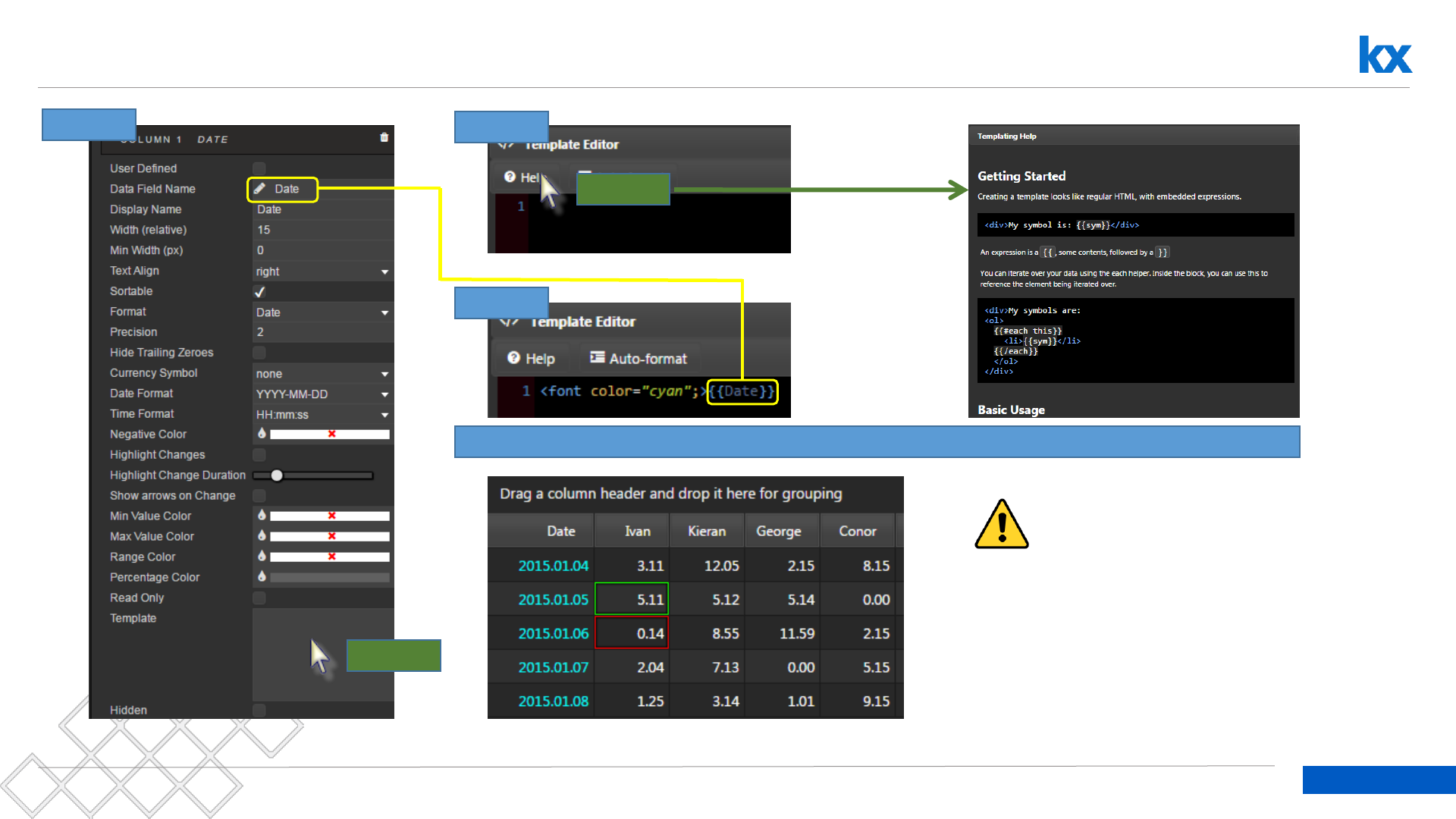Click the Min Value Color droplet icon
Viewport: 1456px width, 819px height.
pos(262,515)
